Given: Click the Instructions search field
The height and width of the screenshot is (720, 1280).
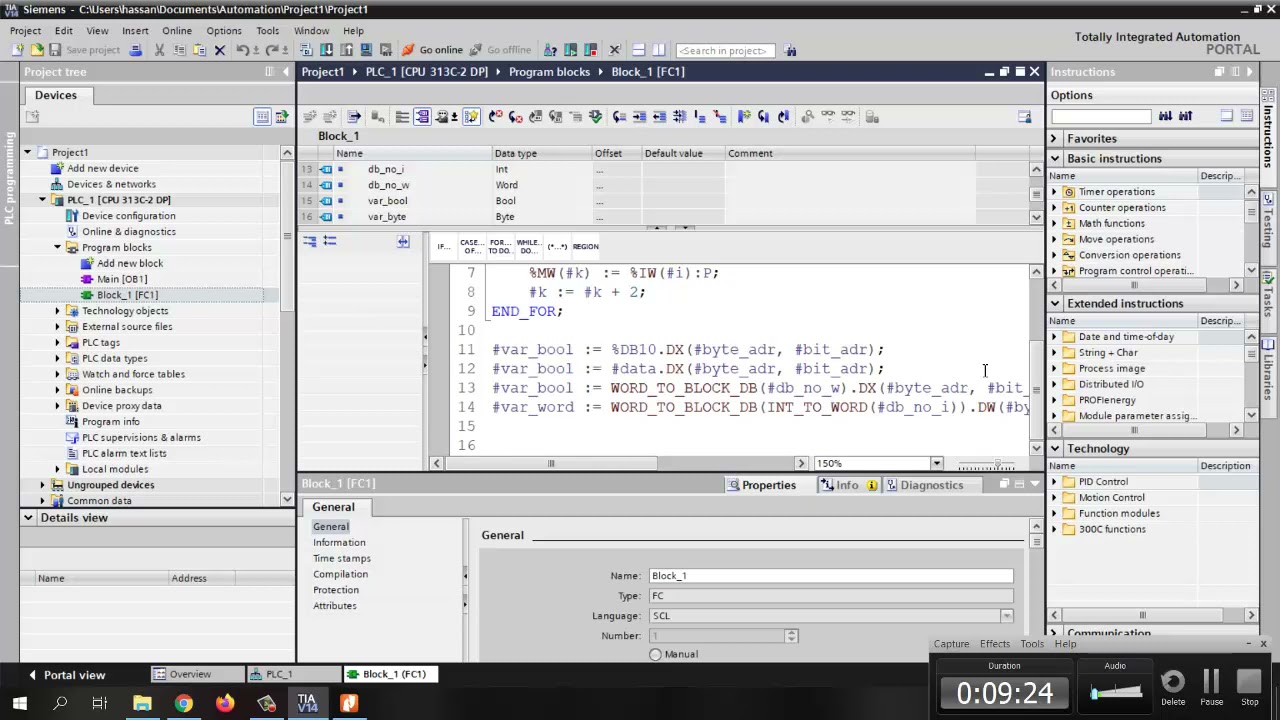Looking at the screenshot, I should (1101, 116).
